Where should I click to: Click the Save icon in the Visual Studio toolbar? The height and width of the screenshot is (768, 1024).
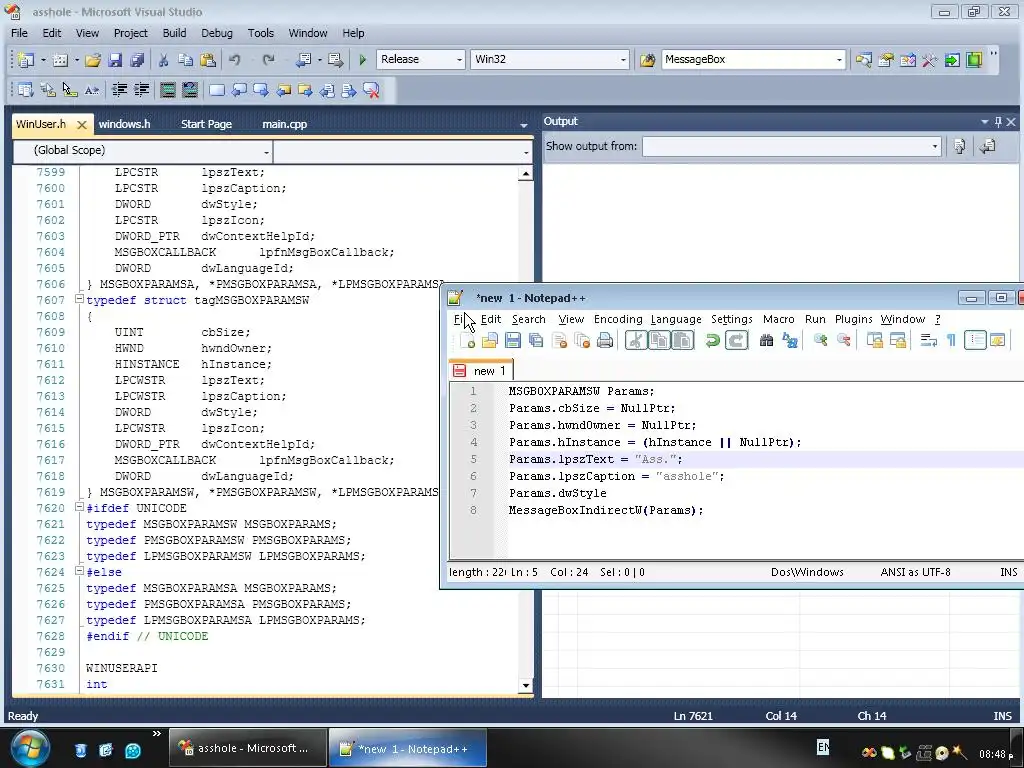click(115, 59)
